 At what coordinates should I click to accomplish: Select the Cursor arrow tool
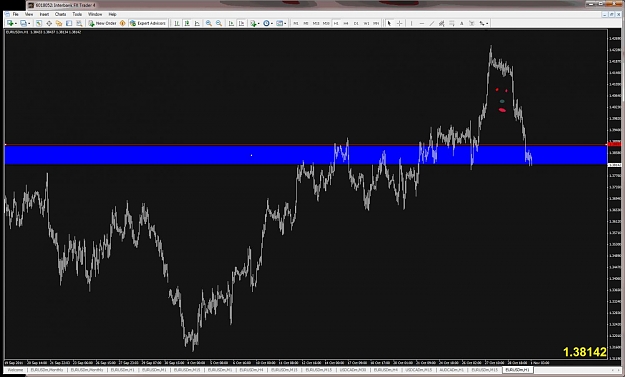(x=389, y=24)
